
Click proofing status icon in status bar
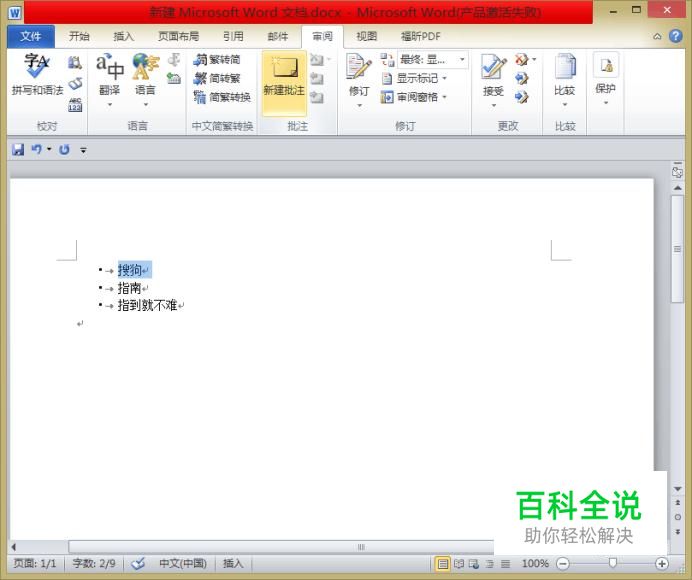[x=138, y=563]
